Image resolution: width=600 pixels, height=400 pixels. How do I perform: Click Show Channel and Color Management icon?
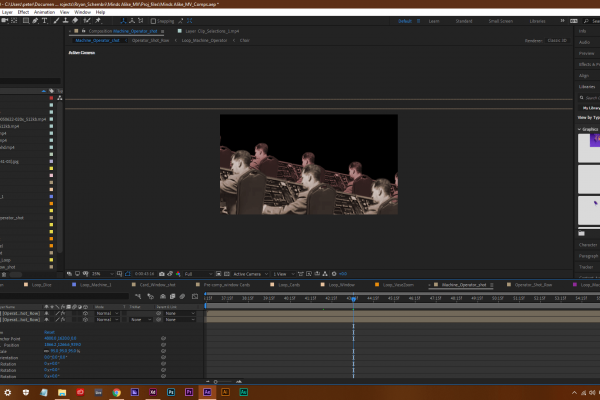point(178,274)
